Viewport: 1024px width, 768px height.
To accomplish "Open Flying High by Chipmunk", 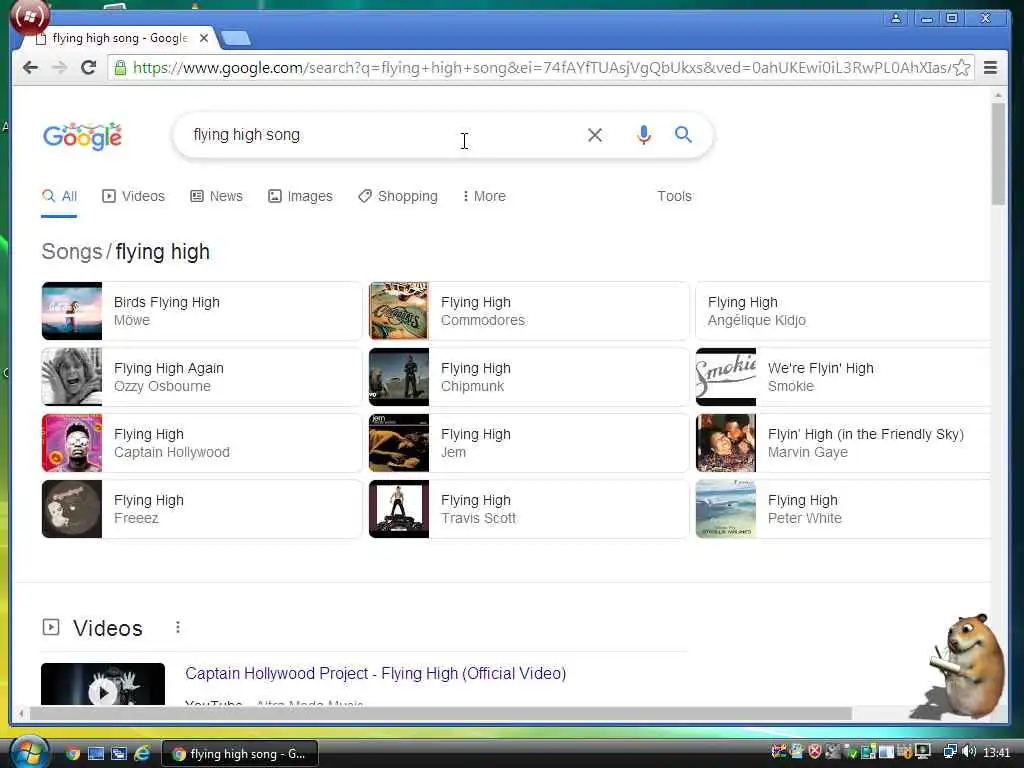I will (528, 377).
